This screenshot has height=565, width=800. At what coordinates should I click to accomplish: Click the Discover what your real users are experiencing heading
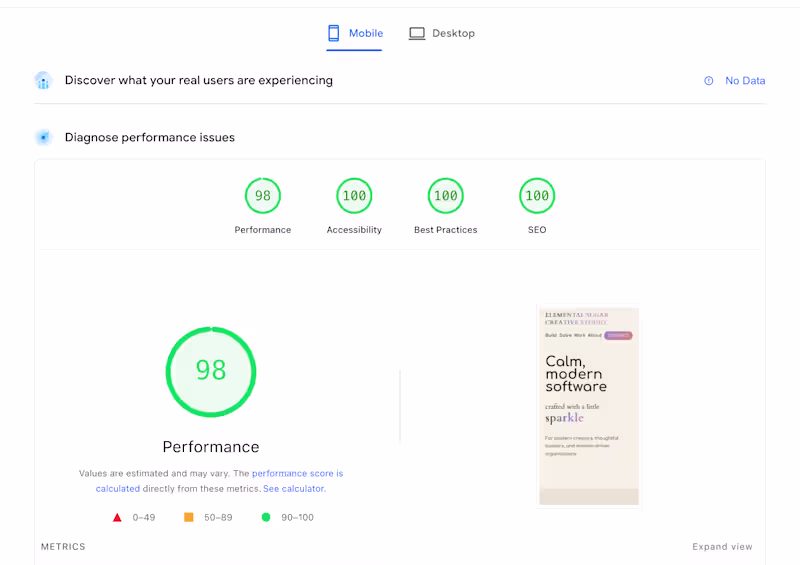198,80
